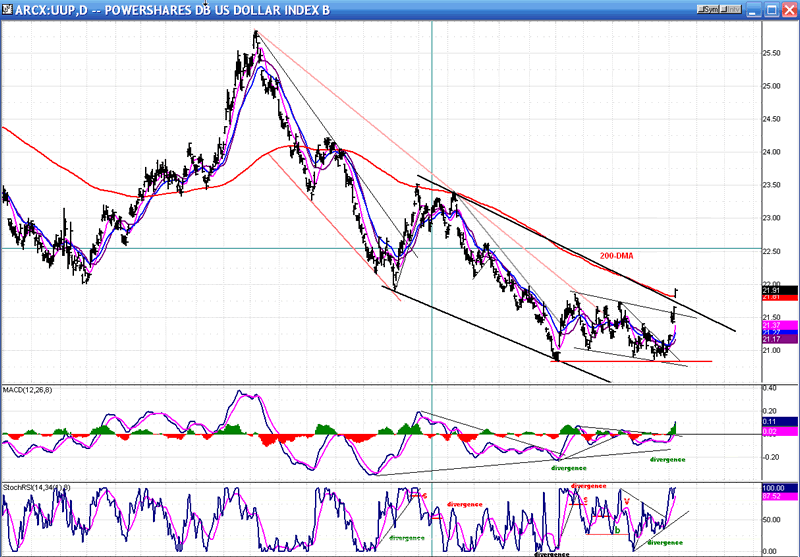800x557 pixels.
Task: Click the rightmost green divergence label in MACD pane
Action: coord(667,459)
